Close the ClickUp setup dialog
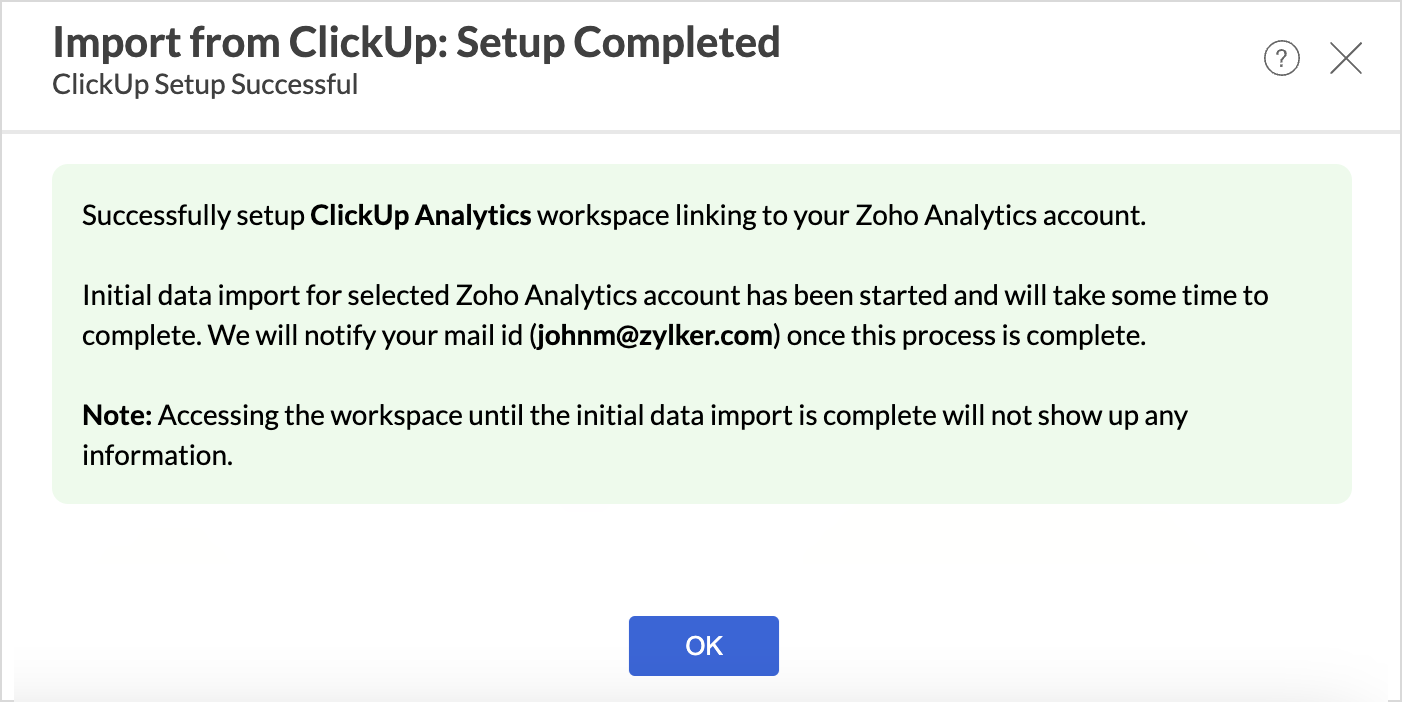 click(x=1346, y=59)
